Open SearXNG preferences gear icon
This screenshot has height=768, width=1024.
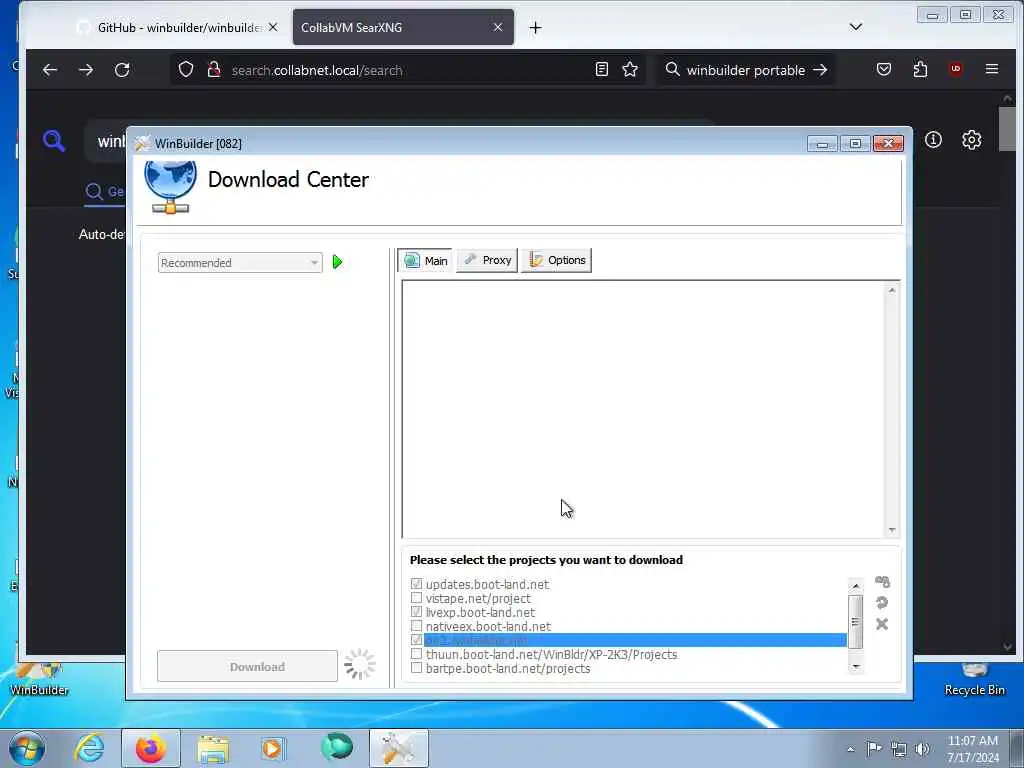pyautogui.click(x=971, y=139)
